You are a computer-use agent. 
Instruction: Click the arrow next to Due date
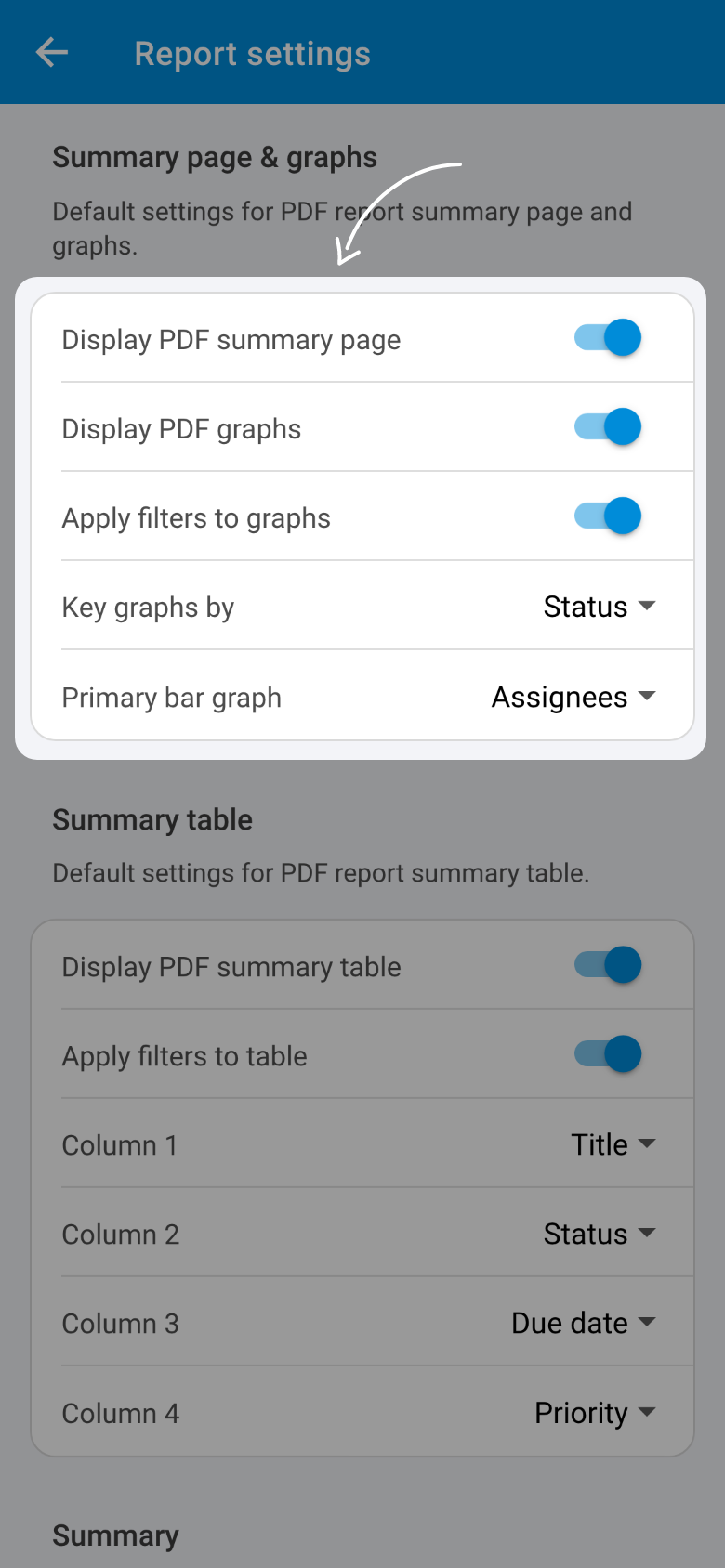(x=648, y=1322)
